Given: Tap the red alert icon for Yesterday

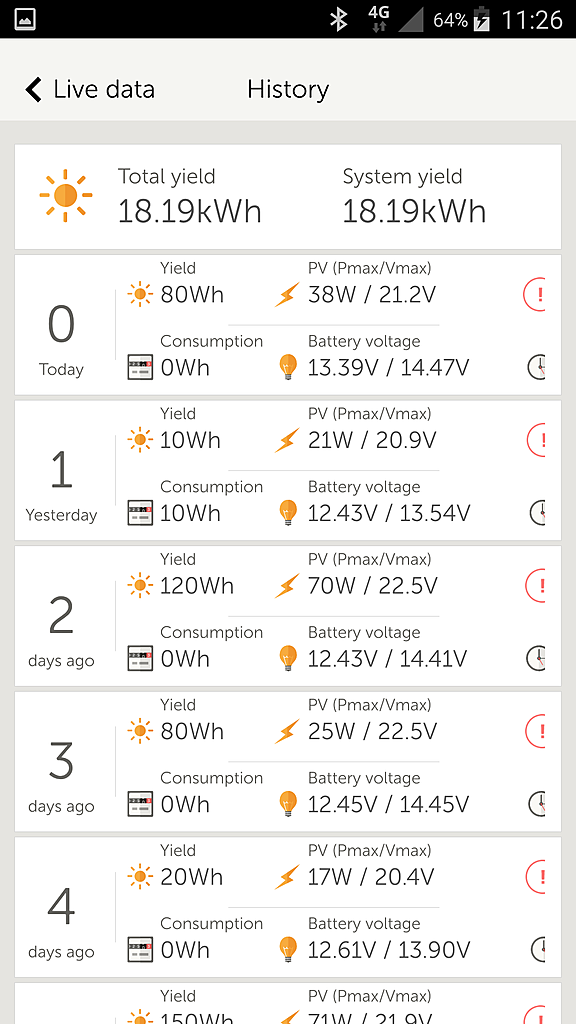Looking at the screenshot, I should (535, 440).
